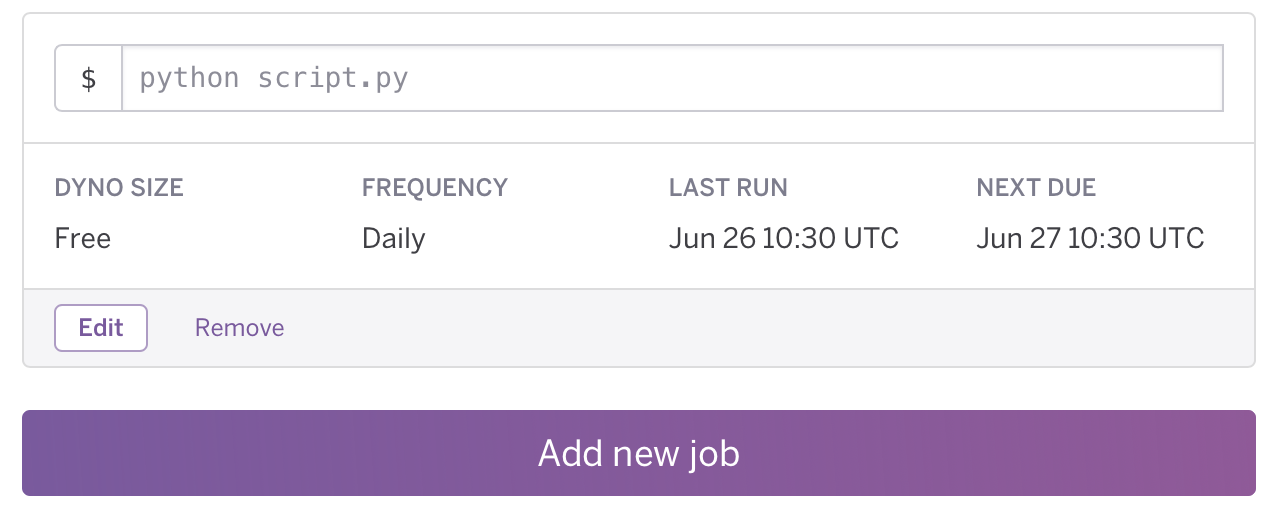Viewport: 1278px width, 516px height.
Task: Click the Edit button
Action: click(x=101, y=328)
